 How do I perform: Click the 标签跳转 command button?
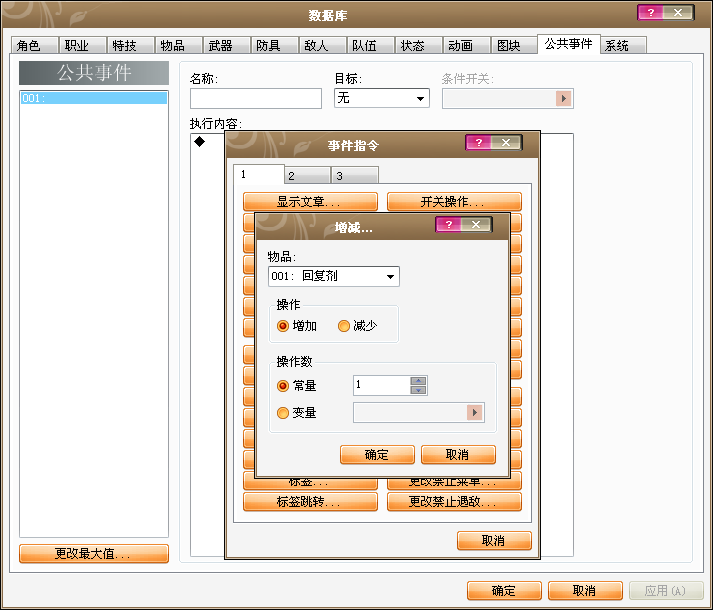tap(310, 502)
